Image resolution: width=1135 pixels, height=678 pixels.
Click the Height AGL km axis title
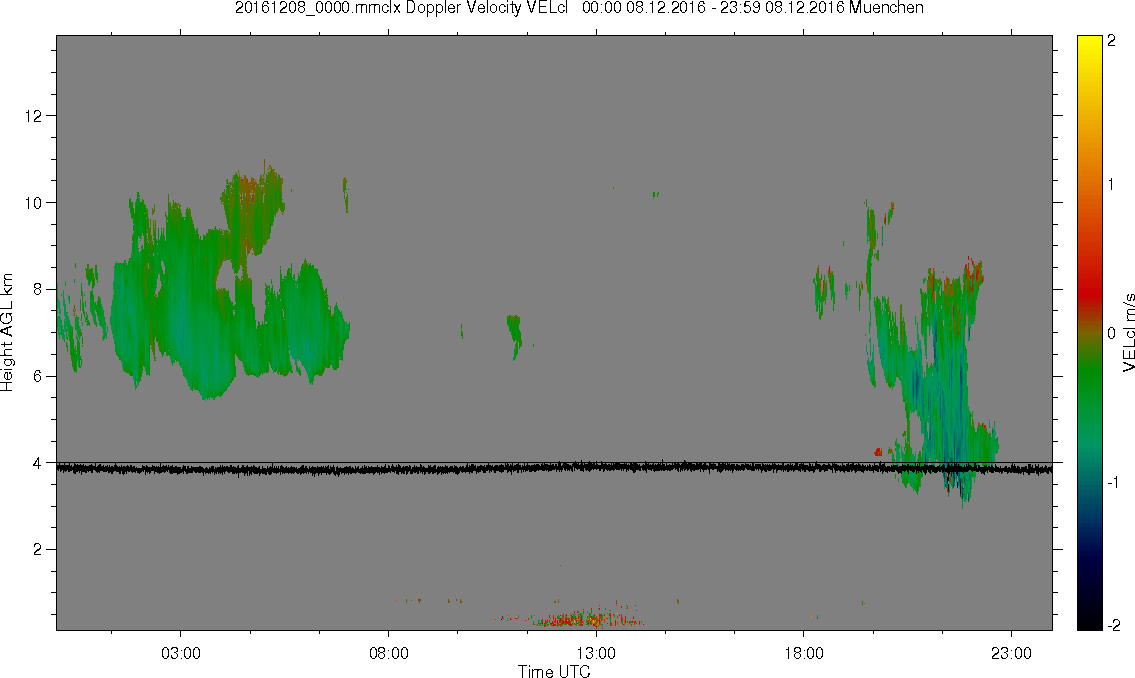coord(7,333)
